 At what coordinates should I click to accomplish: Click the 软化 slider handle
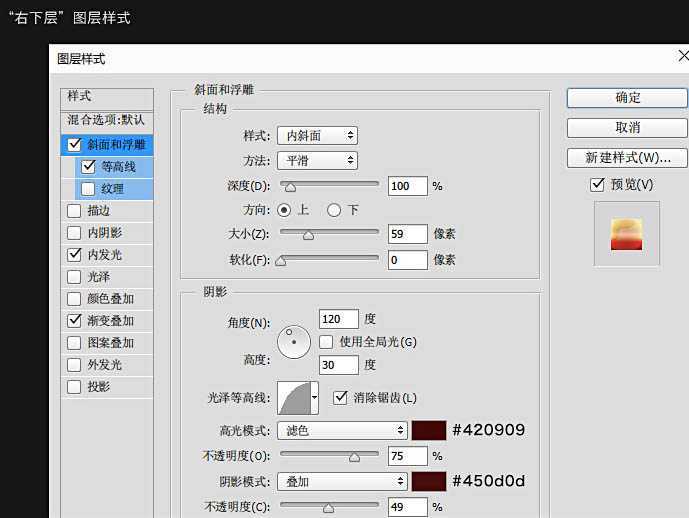pos(281,261)
